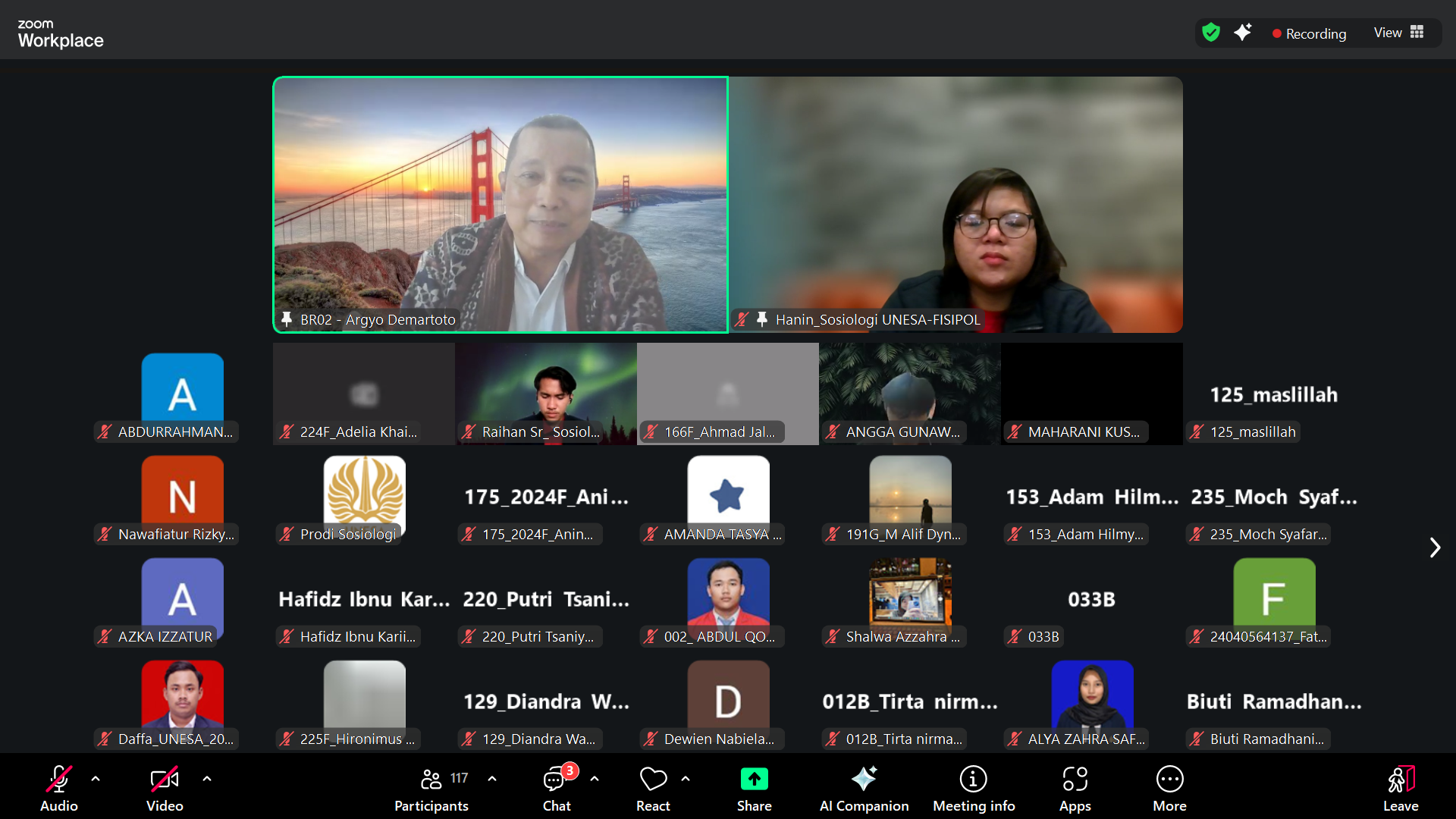Viewport: 1456px width, 819px height.
Task: Click the green encryption shield icon
Action: pyautogui.click(x=1211, y=33)
